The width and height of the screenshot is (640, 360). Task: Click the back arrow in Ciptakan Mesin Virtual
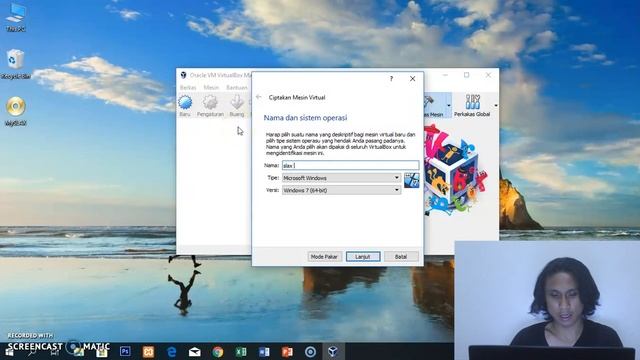tap(258, 97)
